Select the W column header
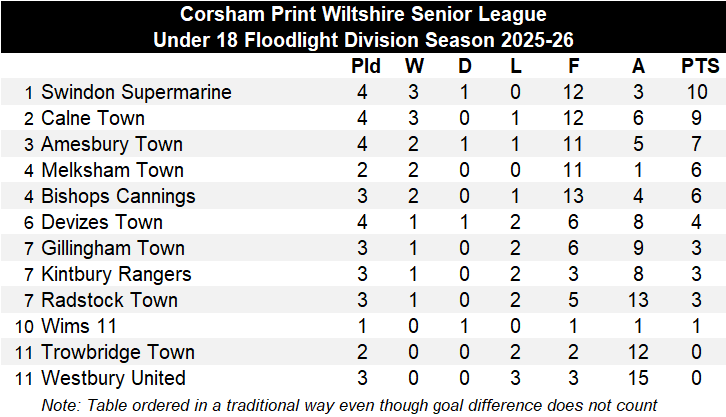 pos(414,66)
